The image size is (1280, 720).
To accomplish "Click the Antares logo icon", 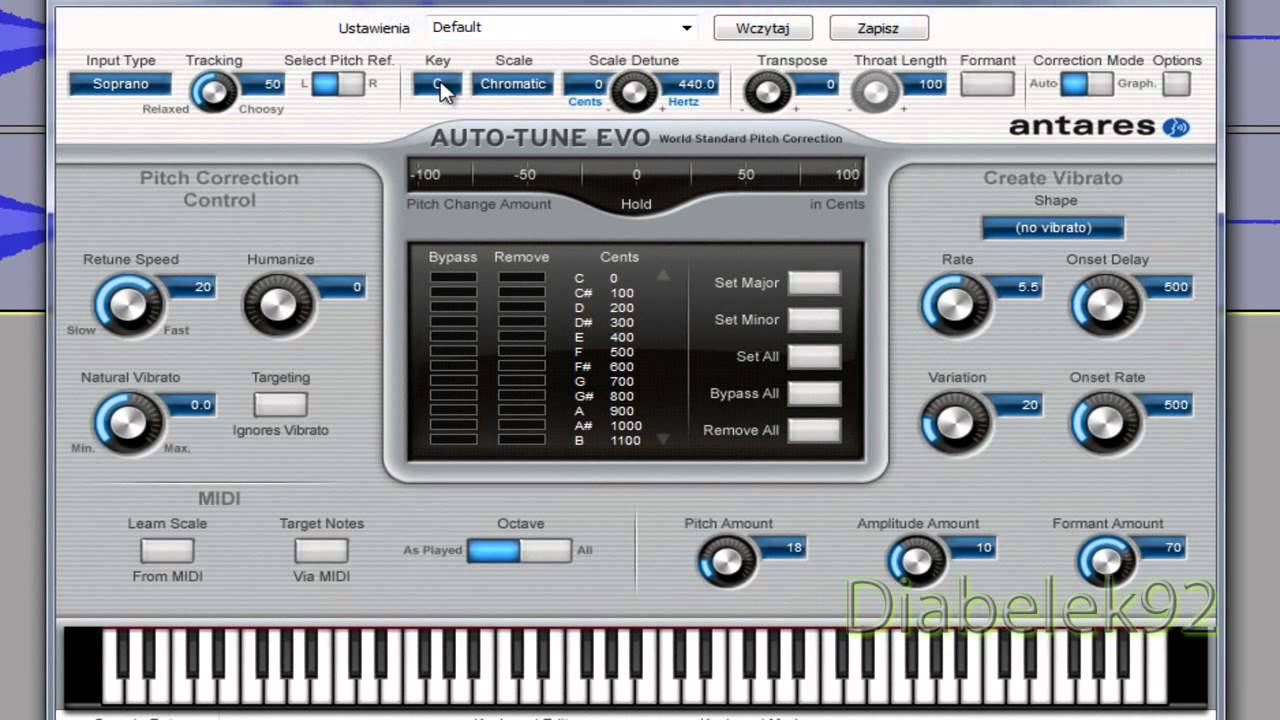I will coord(1175,127).
